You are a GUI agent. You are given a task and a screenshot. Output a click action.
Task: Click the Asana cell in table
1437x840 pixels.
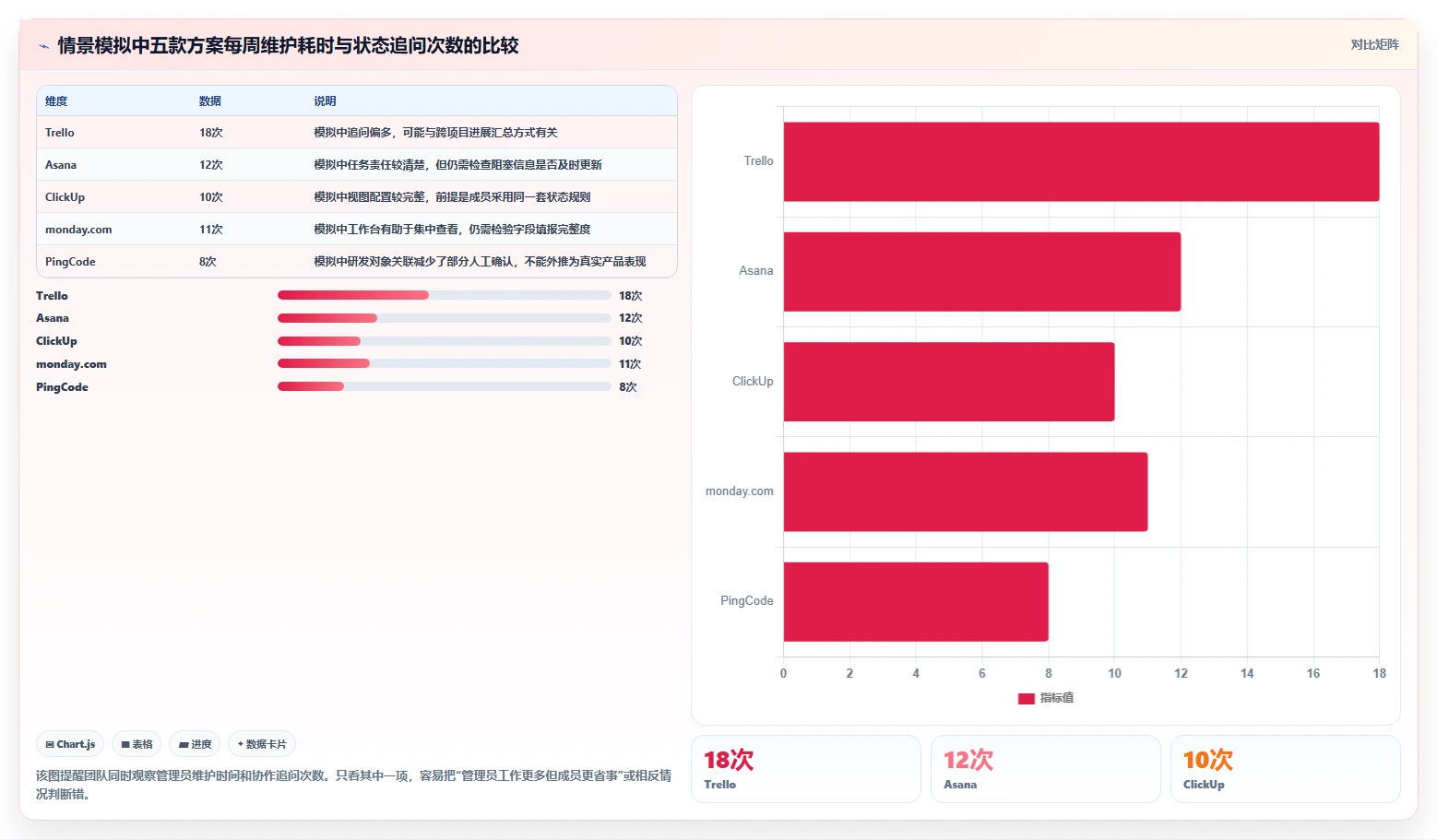point(61,165)
